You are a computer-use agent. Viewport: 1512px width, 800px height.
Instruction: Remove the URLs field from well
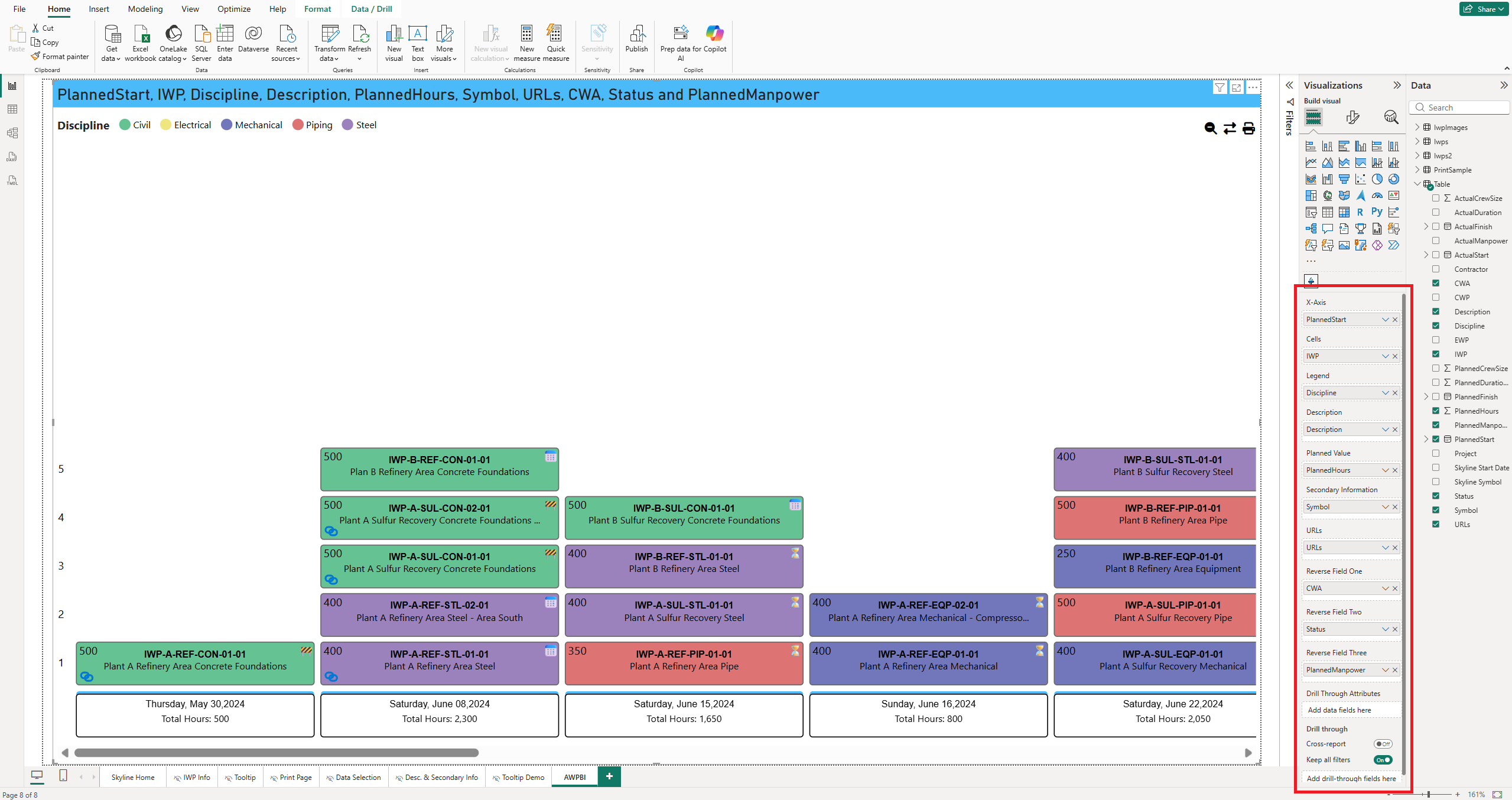(1395, 548)
